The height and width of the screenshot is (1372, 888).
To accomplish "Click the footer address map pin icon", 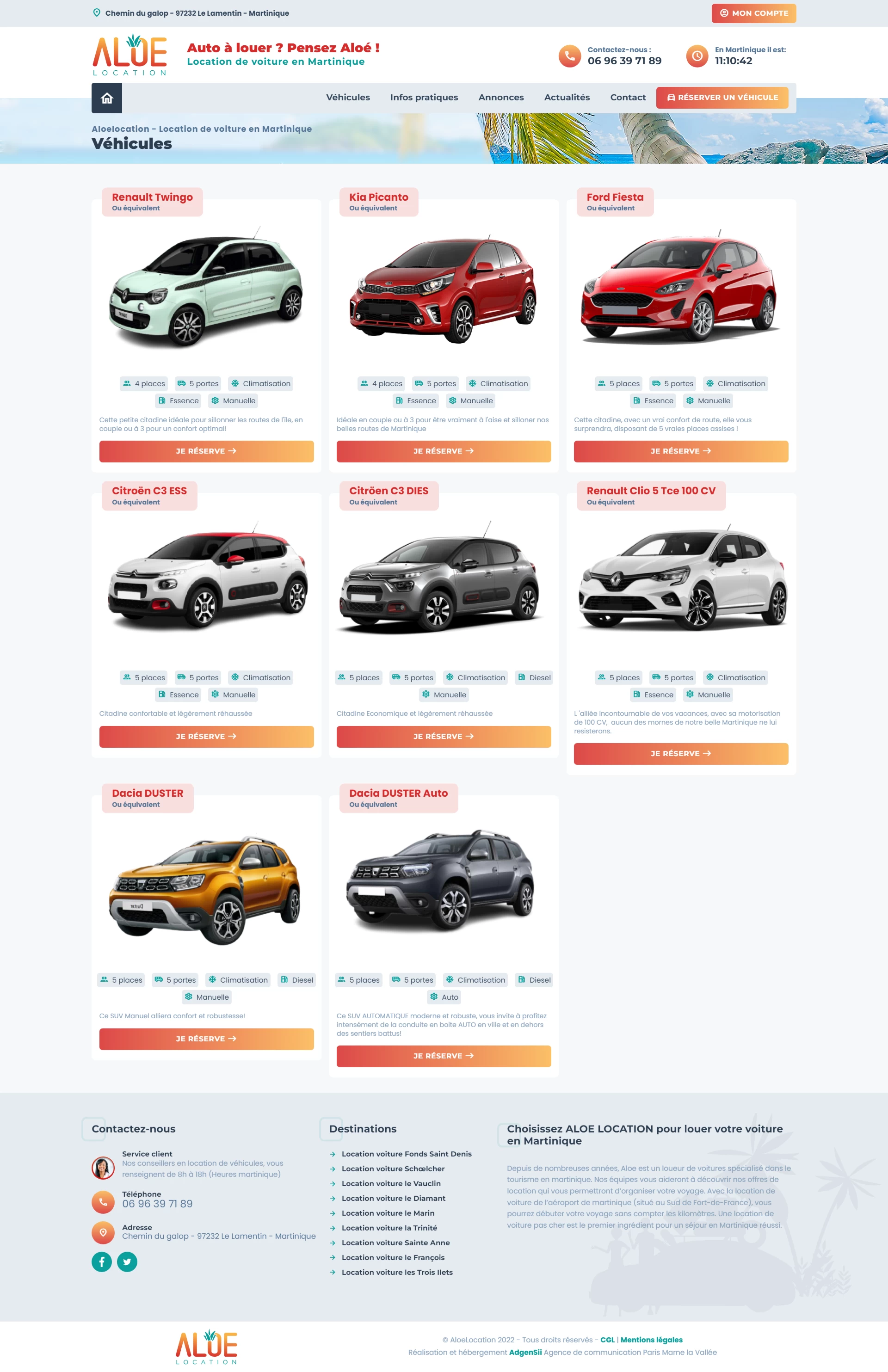I will point(103,1232).
